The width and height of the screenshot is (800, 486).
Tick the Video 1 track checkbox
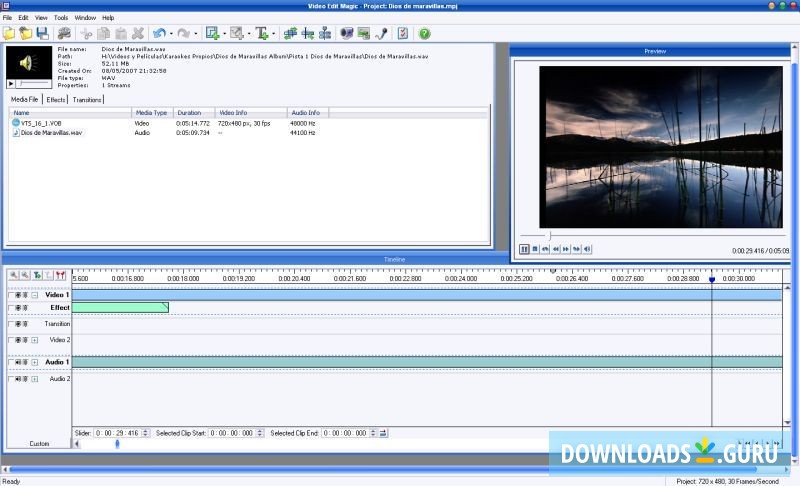tap(11, 295)
